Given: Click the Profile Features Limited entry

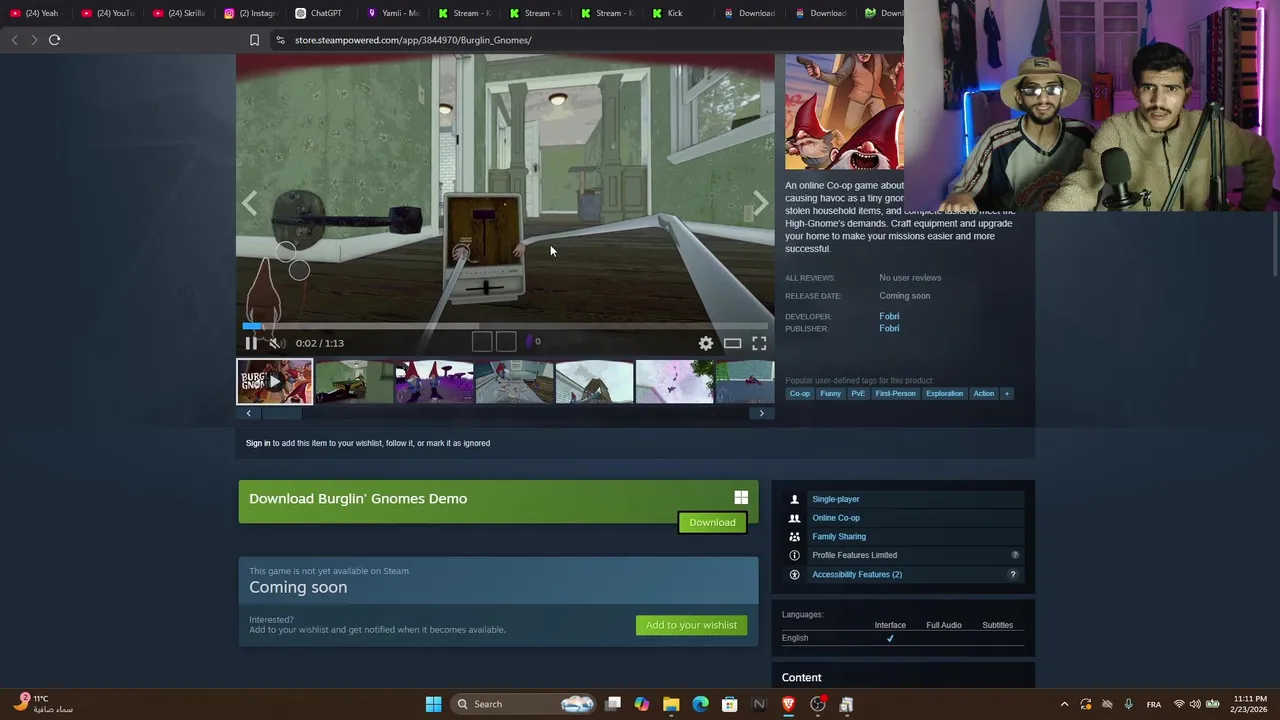Looking at the screenshot, I should point(855,555).
